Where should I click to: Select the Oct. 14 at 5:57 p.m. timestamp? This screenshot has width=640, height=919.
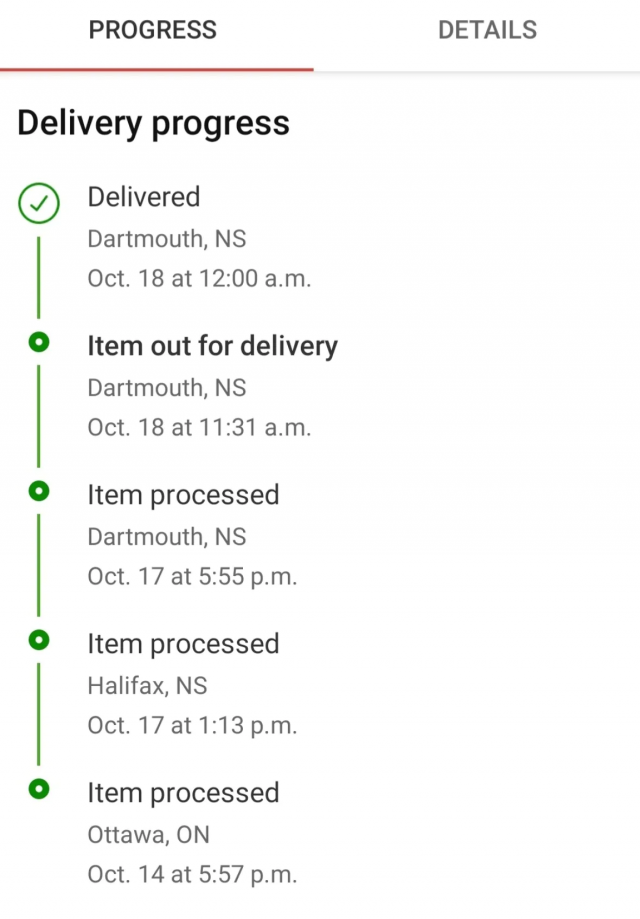point(192,874)
